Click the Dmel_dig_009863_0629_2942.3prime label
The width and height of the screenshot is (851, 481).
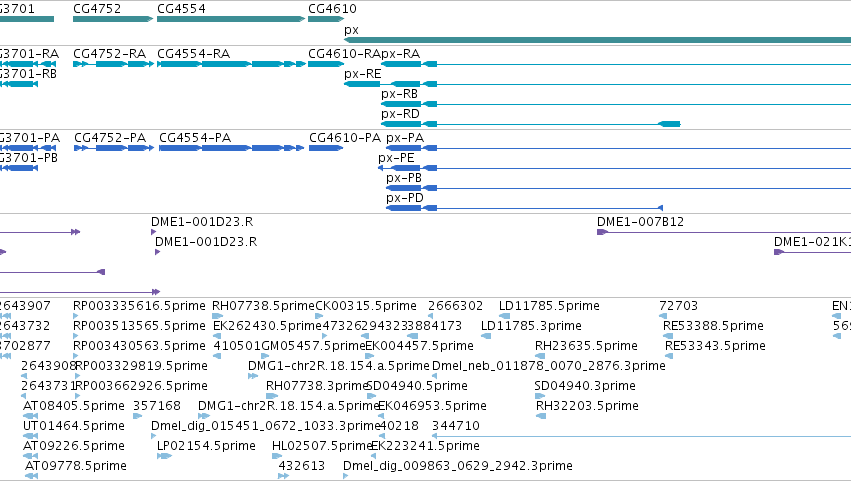tap(458, 466)
